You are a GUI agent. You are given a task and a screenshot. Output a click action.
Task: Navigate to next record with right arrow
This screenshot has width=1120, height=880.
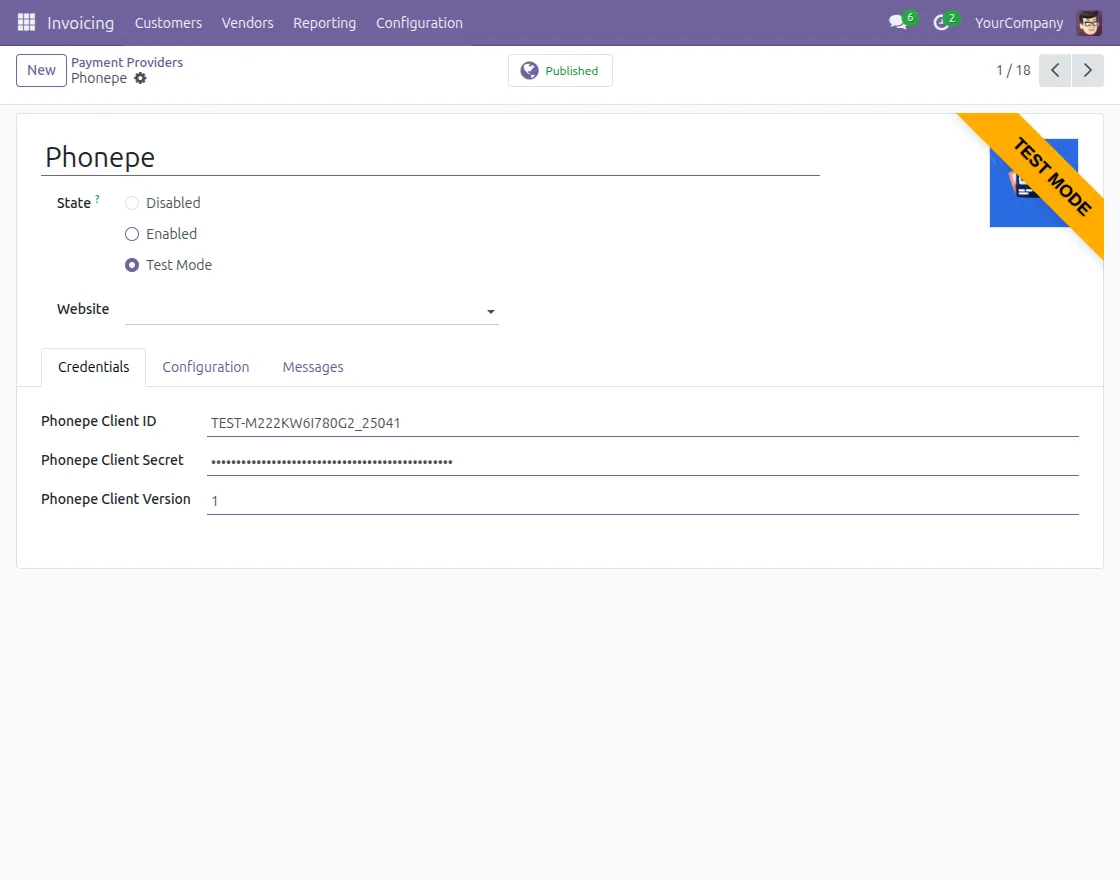[1088, 70]
